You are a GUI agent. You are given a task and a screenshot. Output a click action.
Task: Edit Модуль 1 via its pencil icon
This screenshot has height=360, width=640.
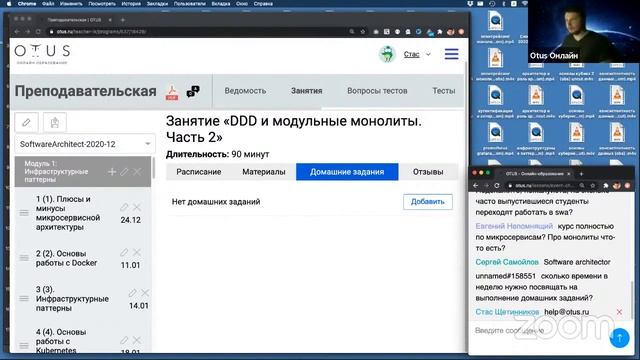click(124, 172)
